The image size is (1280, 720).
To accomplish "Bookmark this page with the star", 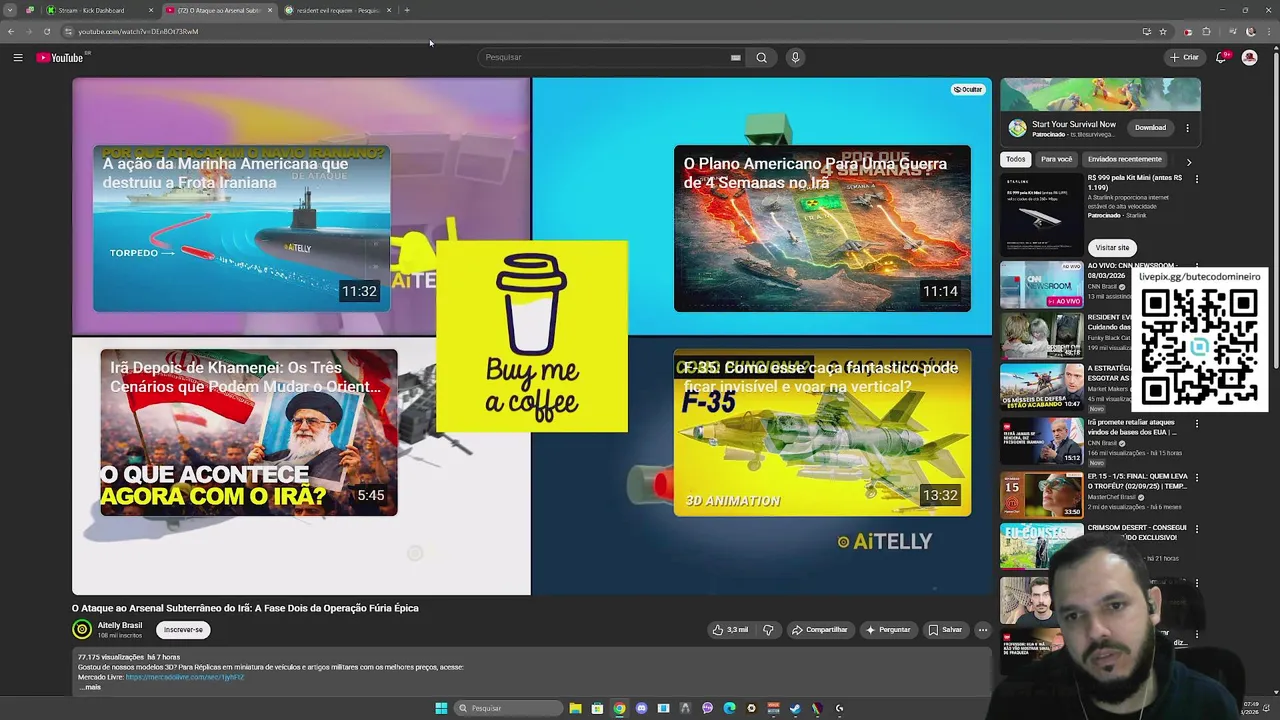I will point(1163,31).
